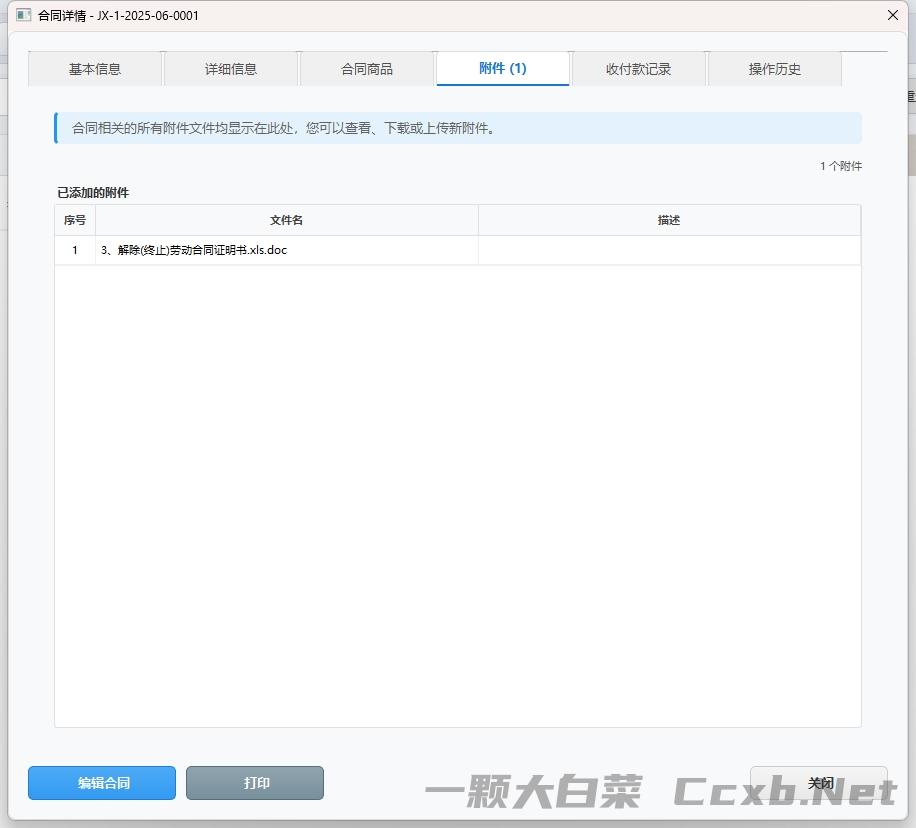The image size is (916, 828).
Task: Click the blue attachment info notice
Action: tap(458, 128)
